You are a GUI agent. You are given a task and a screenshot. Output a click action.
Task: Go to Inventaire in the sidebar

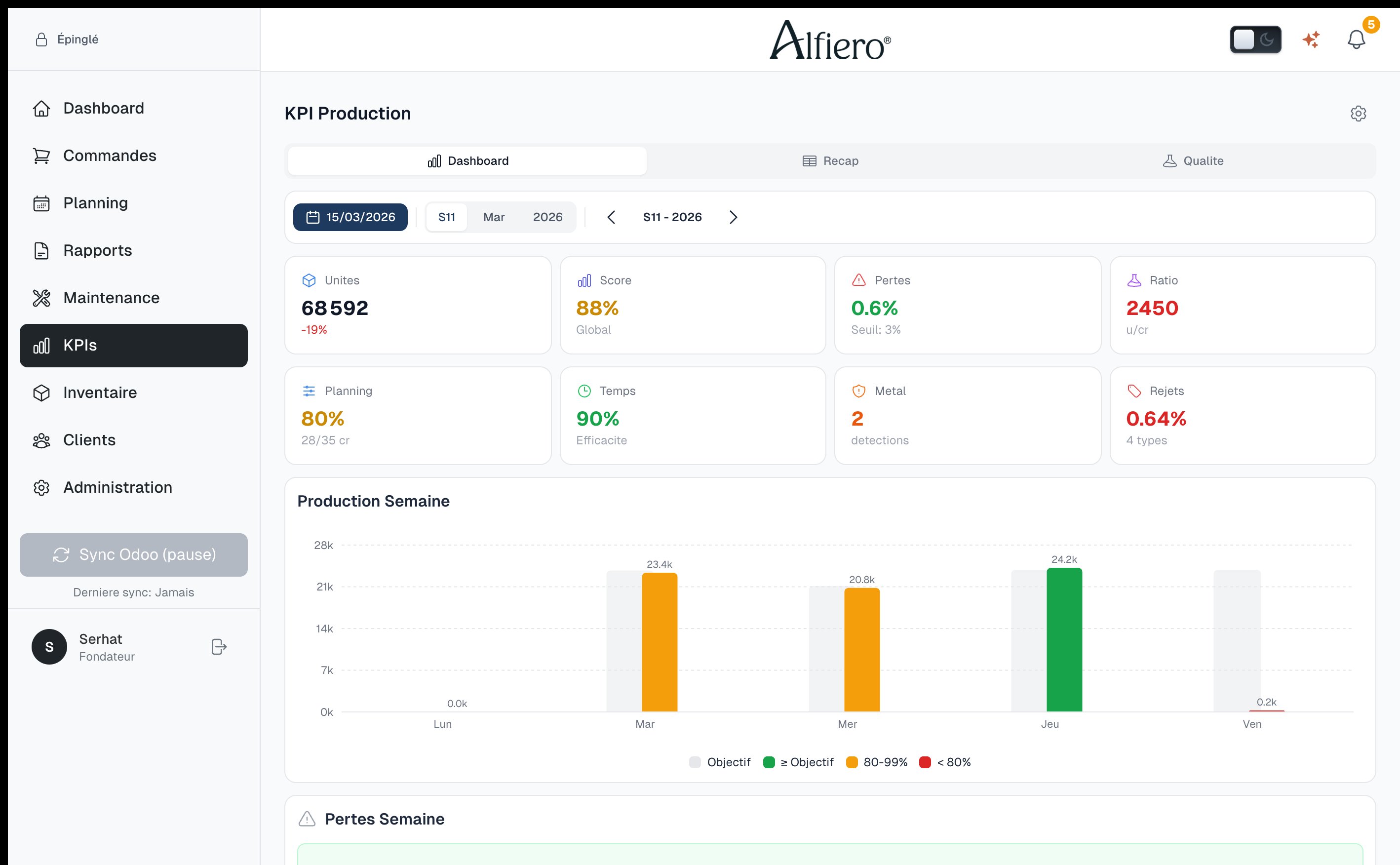100,393
